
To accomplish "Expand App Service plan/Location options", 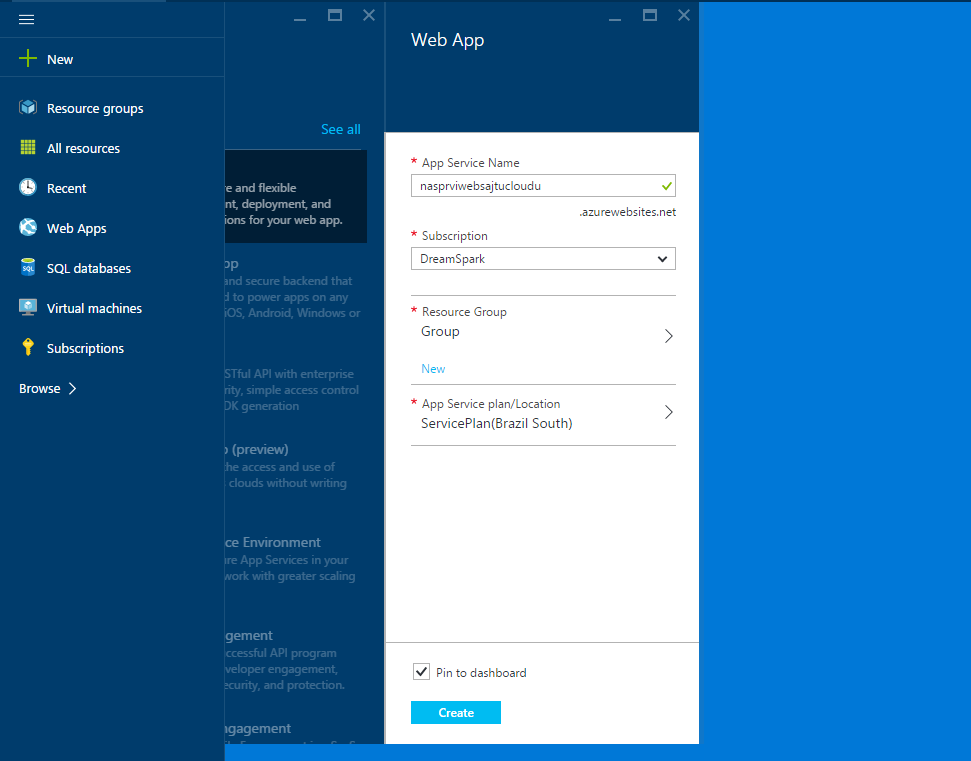I will tap(668, 411).
